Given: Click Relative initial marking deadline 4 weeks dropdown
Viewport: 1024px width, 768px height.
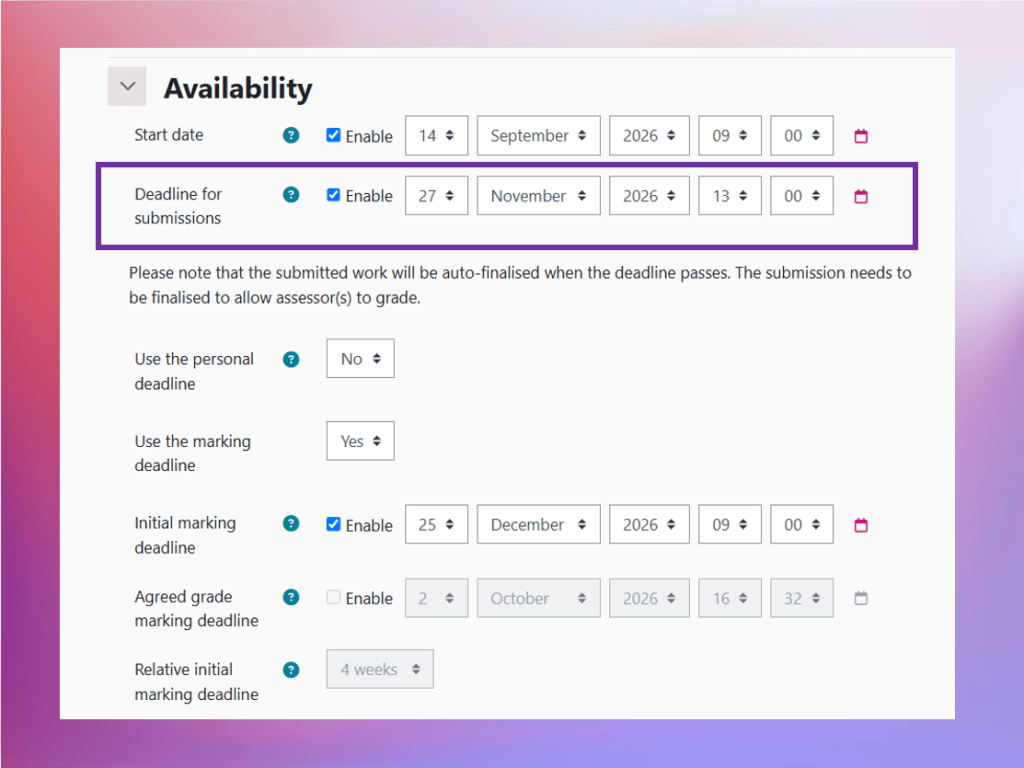Looking at the screenshot, I should tap(379, 669).
